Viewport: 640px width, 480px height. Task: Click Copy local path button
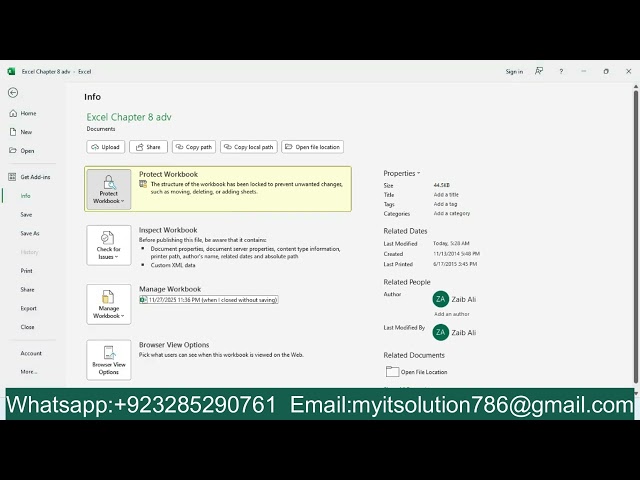(249, 147)
